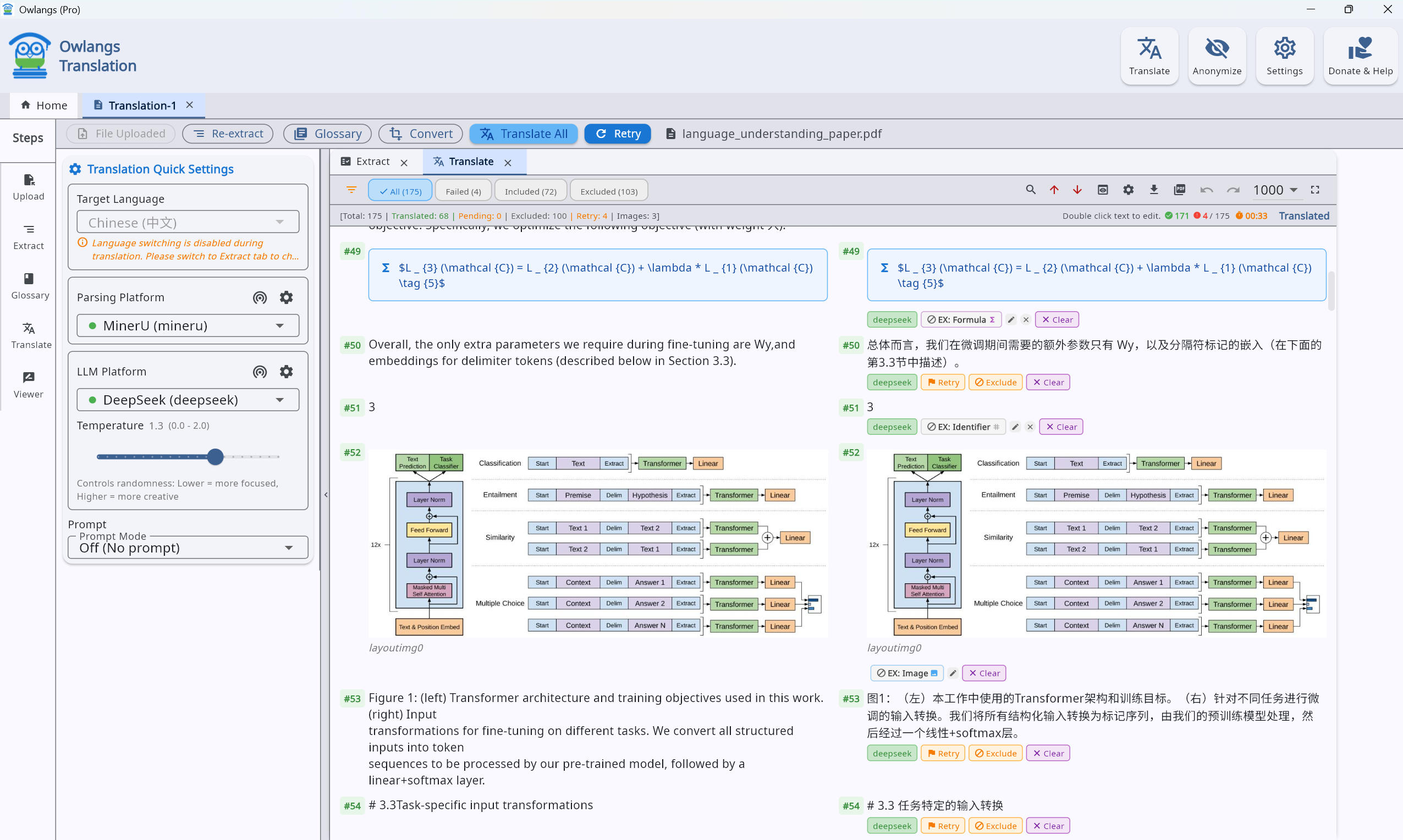This screenshot has width=1403, height=840.
Task: Adjust the Temperature slider handle
Action: click(215, 456)
